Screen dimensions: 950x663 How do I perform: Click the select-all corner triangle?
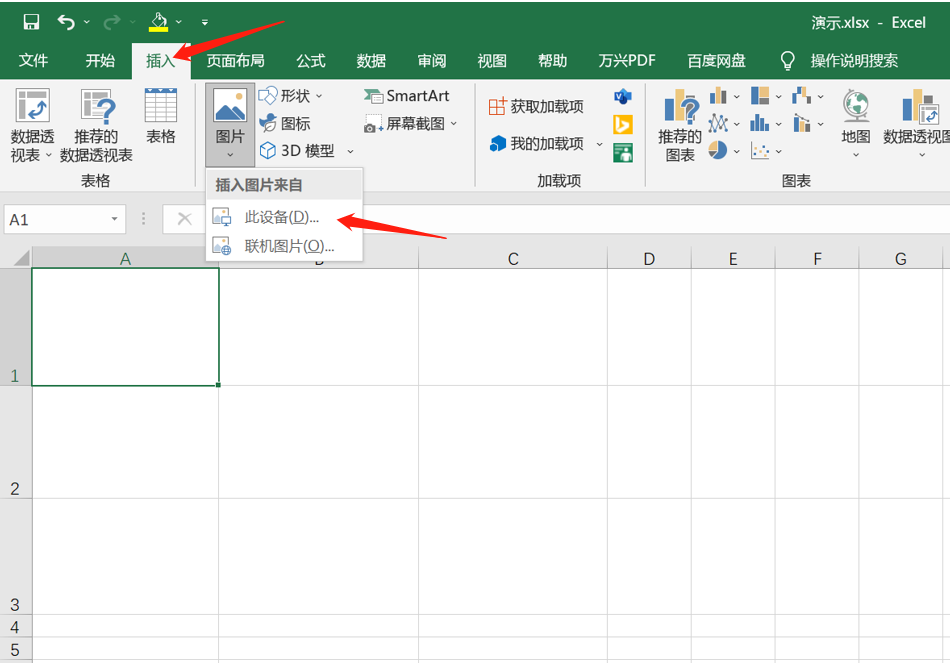tap(22, 259)
